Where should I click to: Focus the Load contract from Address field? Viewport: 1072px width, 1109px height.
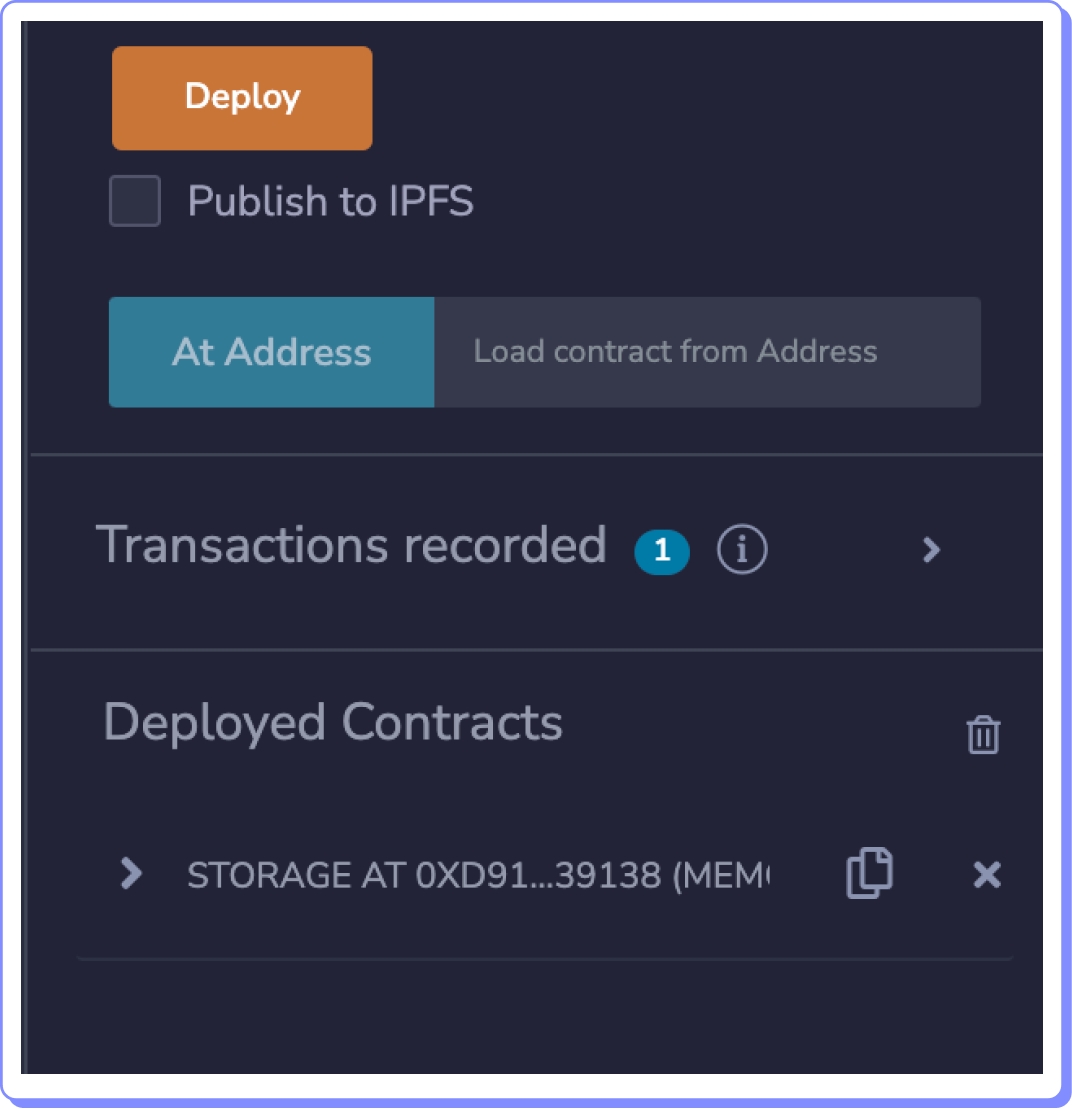click(706, 352)
